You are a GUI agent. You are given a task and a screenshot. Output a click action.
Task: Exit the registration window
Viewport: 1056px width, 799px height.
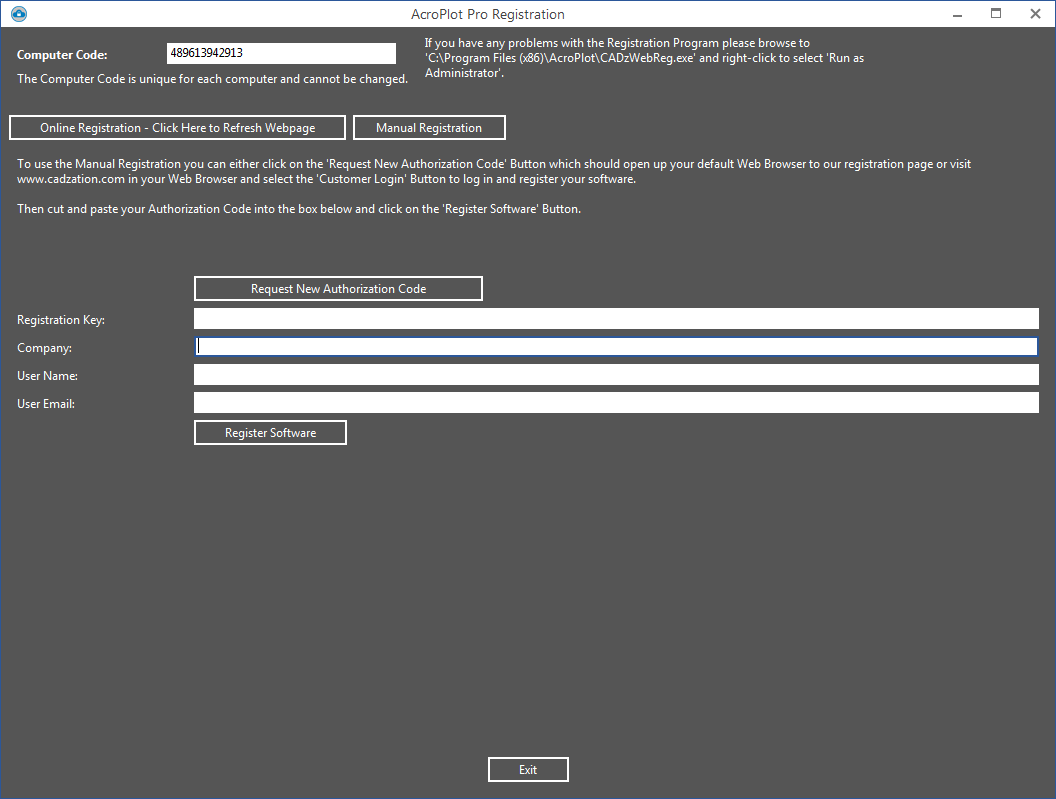pyautogui.click(x=528, y=769)
